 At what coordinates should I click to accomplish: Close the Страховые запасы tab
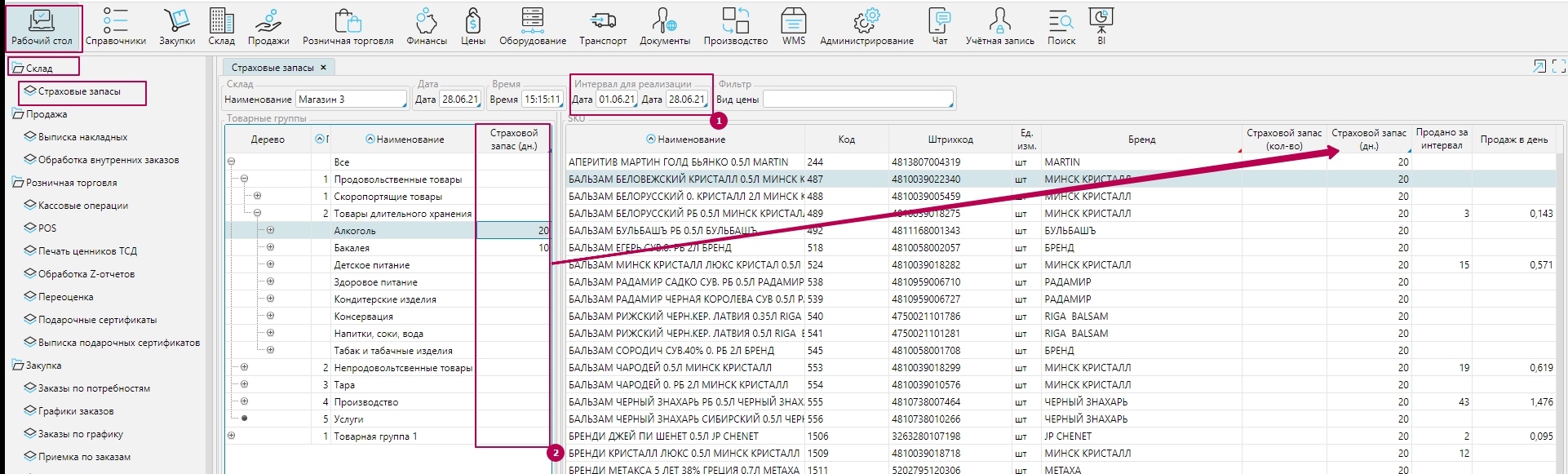click(323, 68)
